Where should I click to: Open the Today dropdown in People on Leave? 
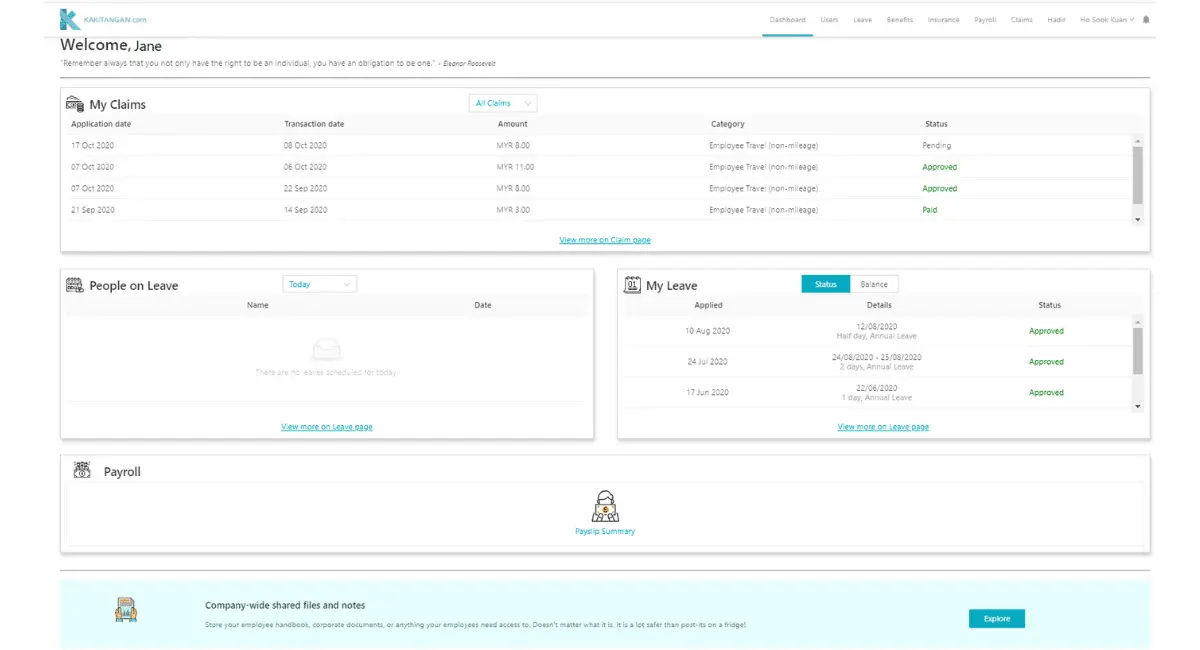[319, 284]
